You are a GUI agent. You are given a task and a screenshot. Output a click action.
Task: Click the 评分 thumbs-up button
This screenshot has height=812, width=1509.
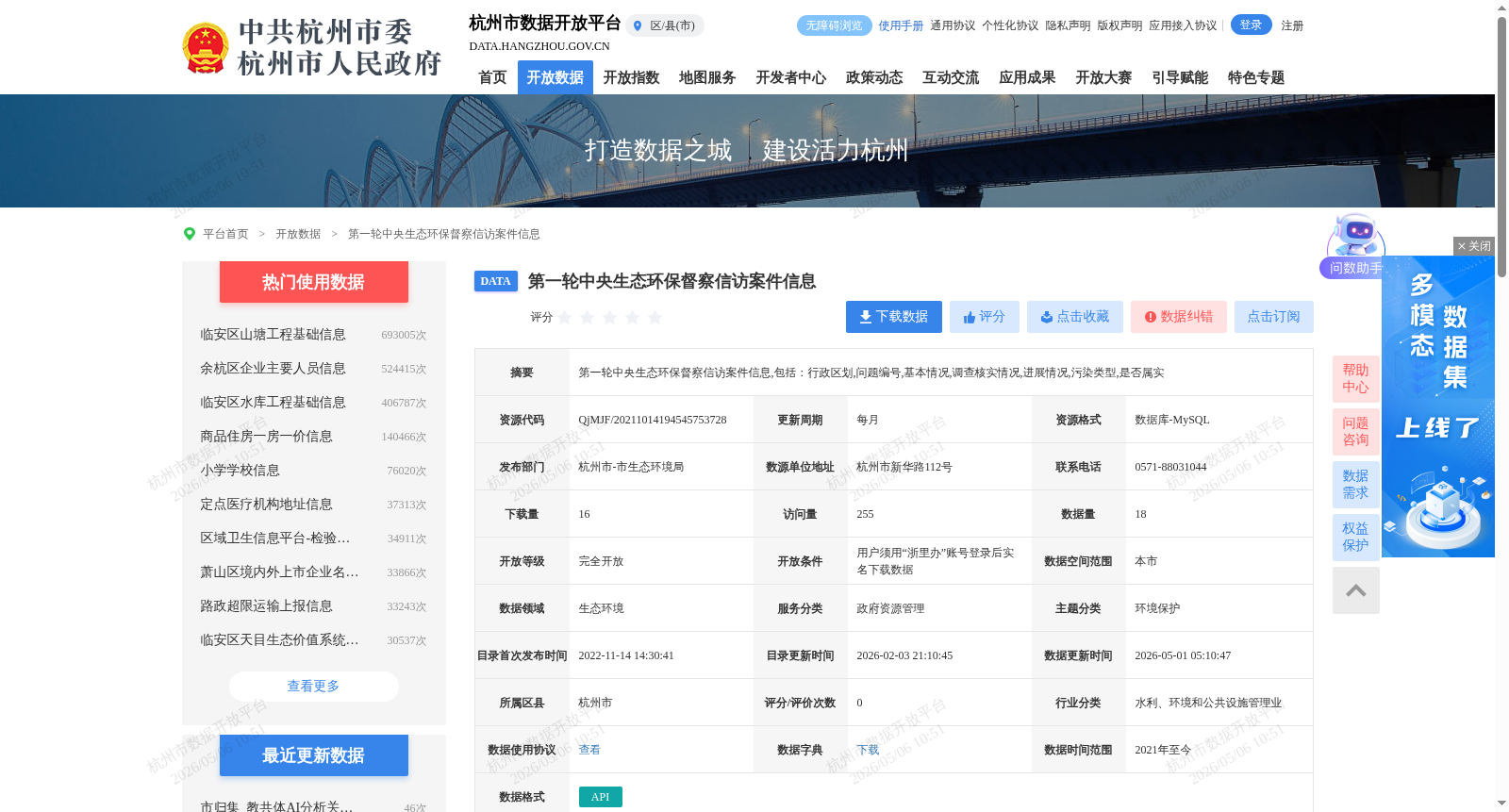(985, 317)
